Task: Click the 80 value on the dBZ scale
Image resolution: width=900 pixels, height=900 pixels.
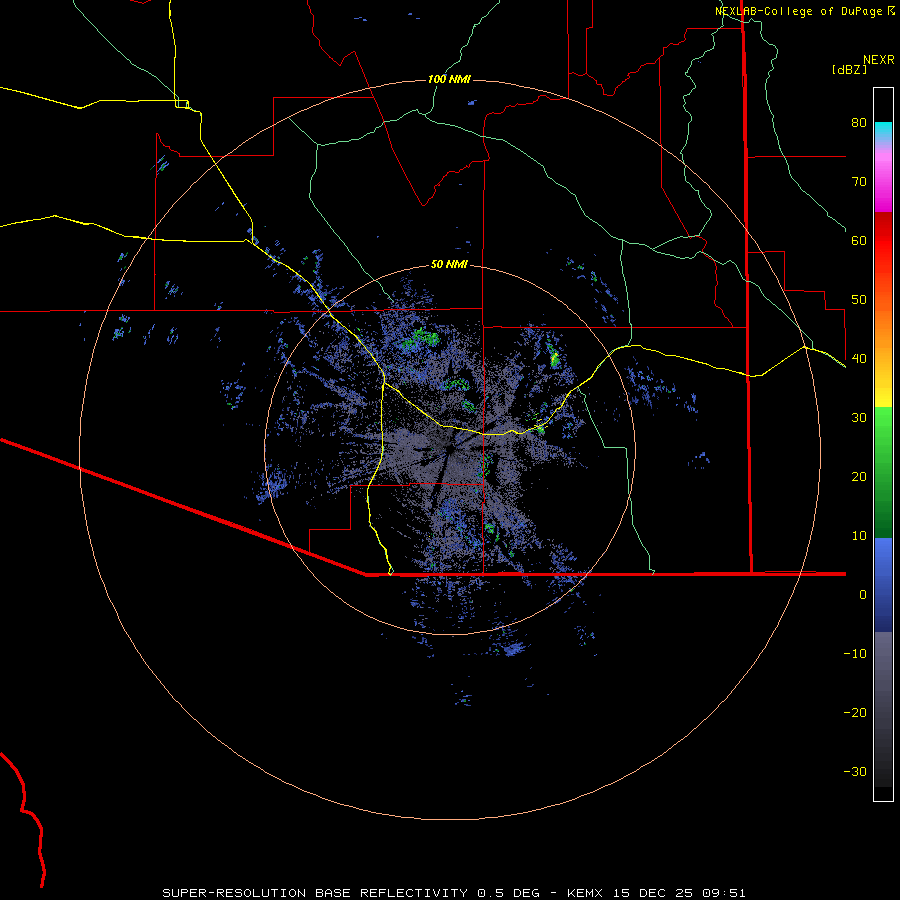Action: pos(859,123)
